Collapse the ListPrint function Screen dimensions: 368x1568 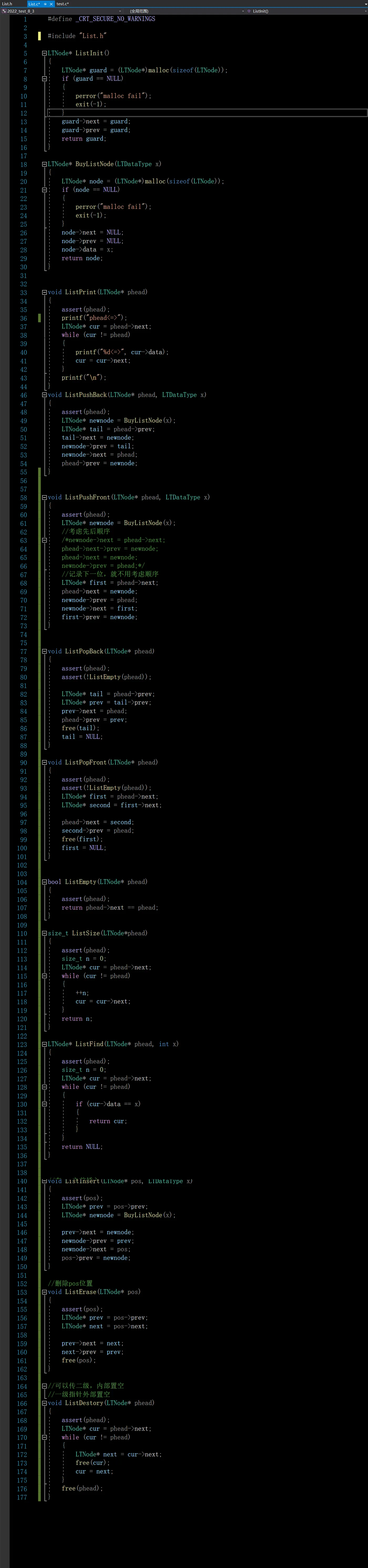pos(44,292)
